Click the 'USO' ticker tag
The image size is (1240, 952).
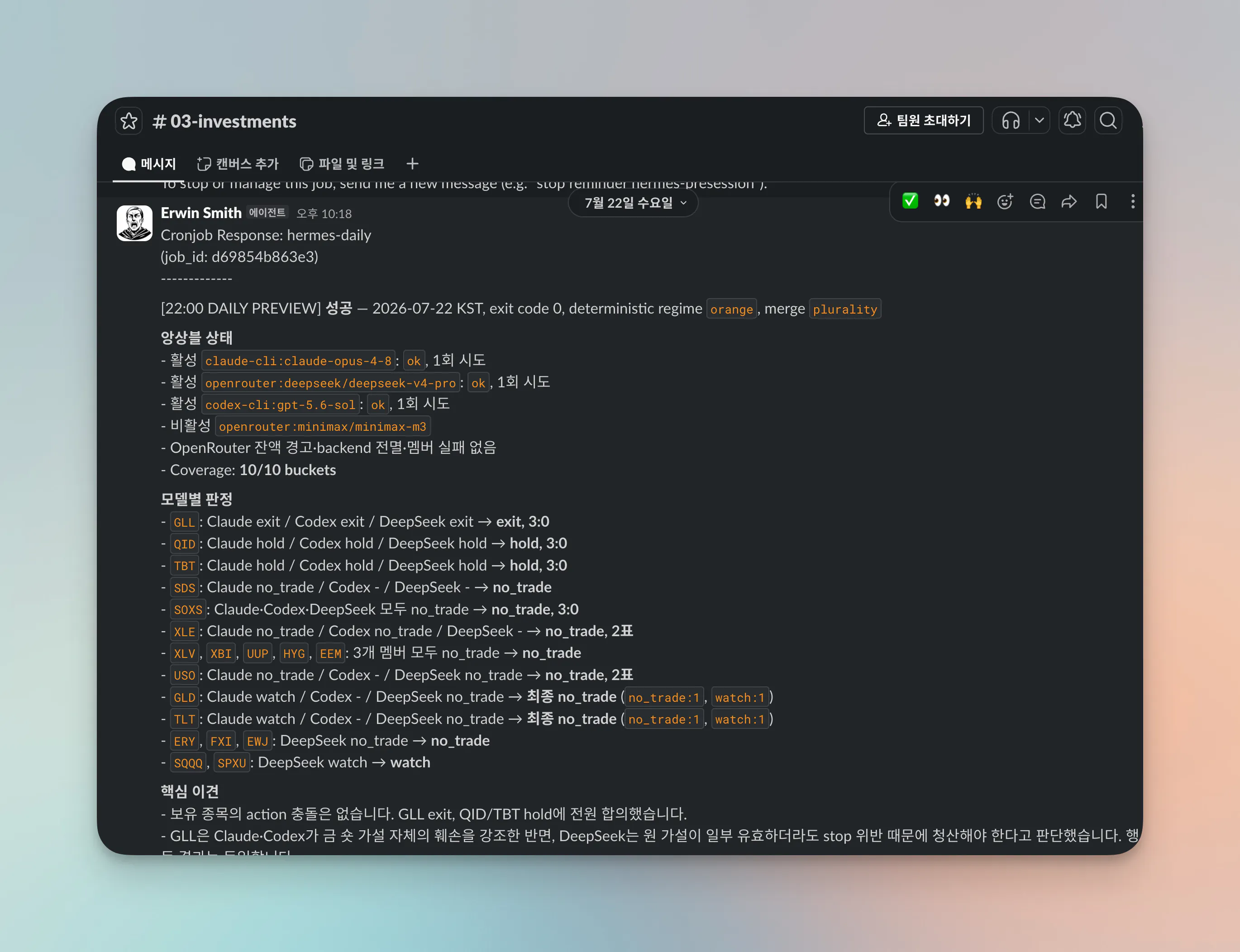pos(184,676)
